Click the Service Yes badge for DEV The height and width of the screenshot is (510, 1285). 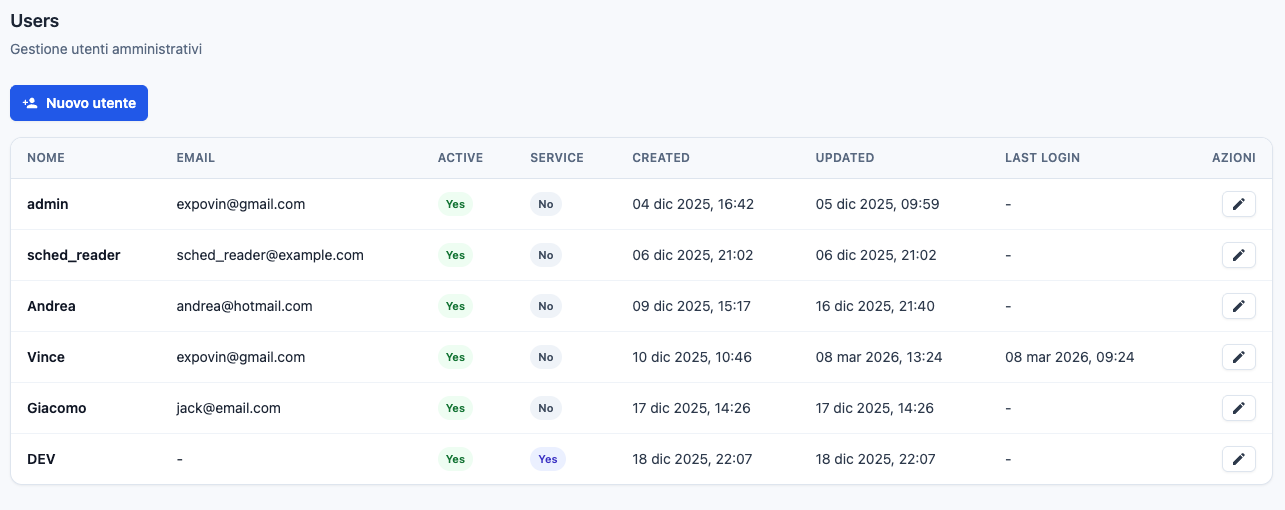tap(547, 459)
